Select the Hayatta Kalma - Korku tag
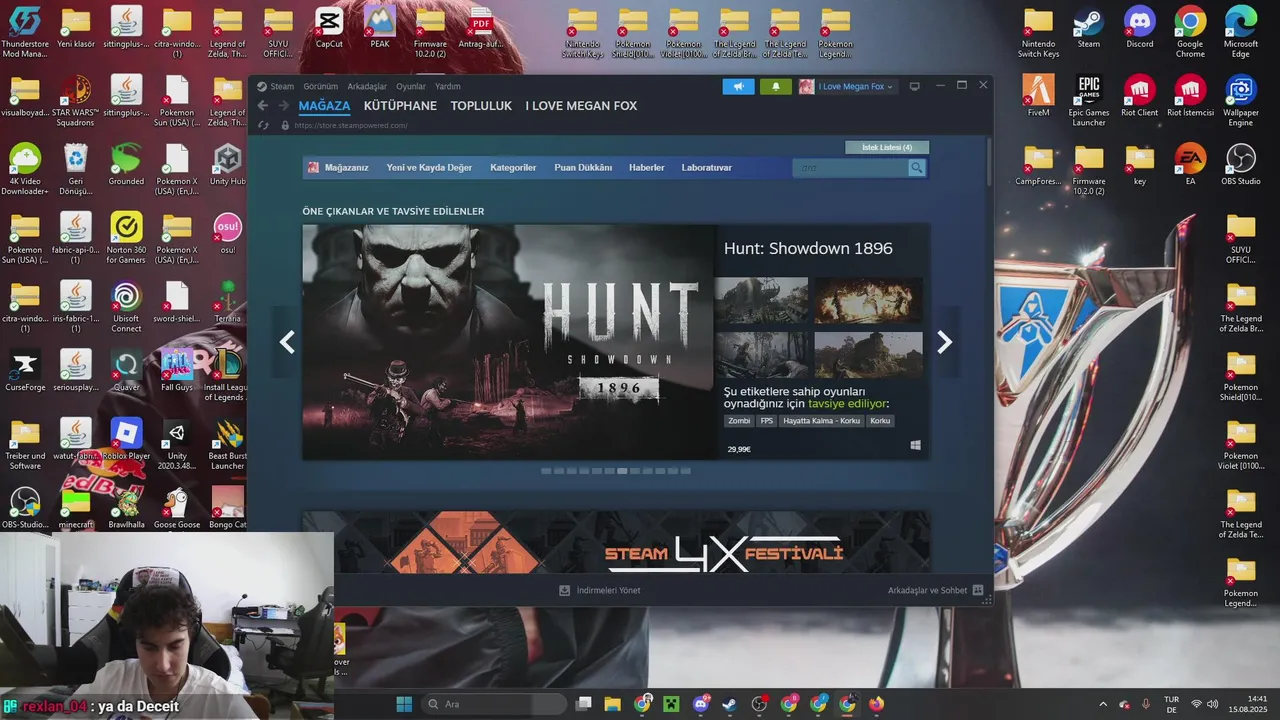The image size is (1280, 720). pyautogui.click(x=821, y=421)
